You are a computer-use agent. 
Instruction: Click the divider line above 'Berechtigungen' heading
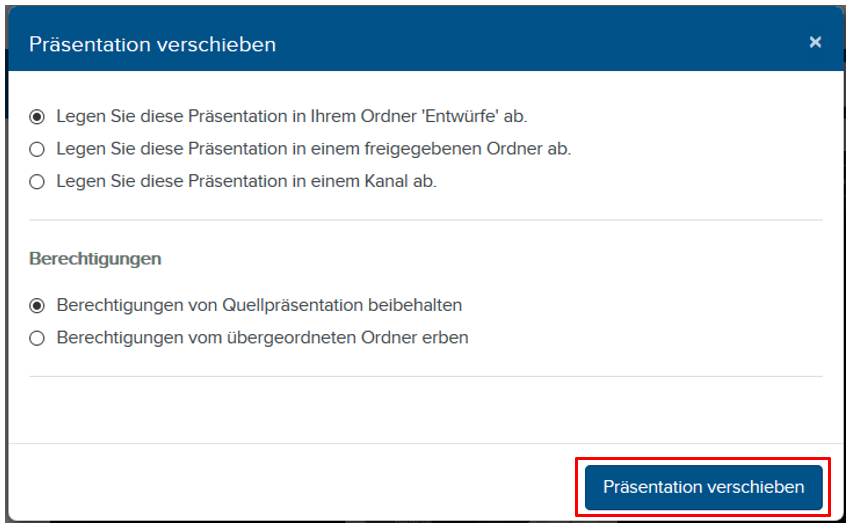425,220
